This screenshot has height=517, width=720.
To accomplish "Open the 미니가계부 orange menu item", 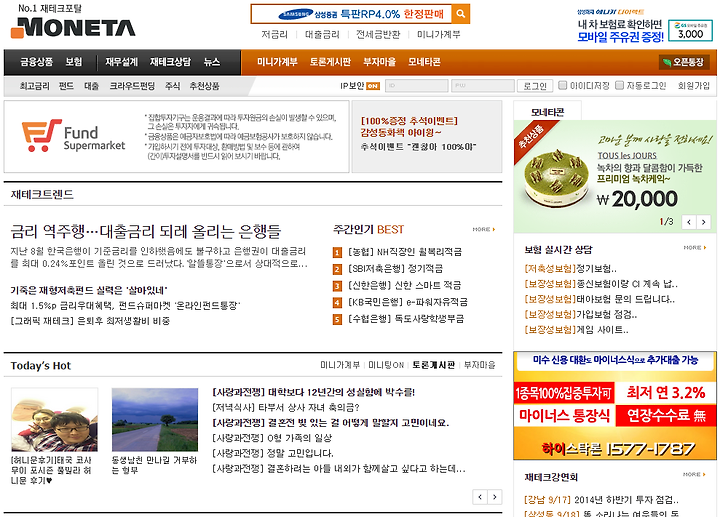I will (x=277, y=62).
